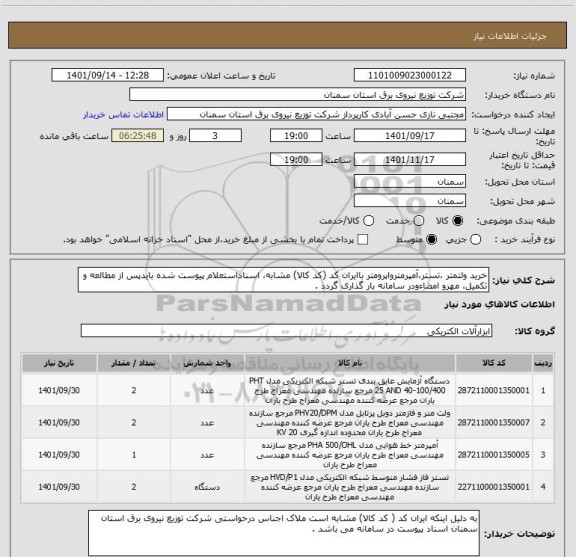Click the need number field 1101009023000122
Image resolution: width=576 pixels, height=557 pixels.
tap(410, 75)
